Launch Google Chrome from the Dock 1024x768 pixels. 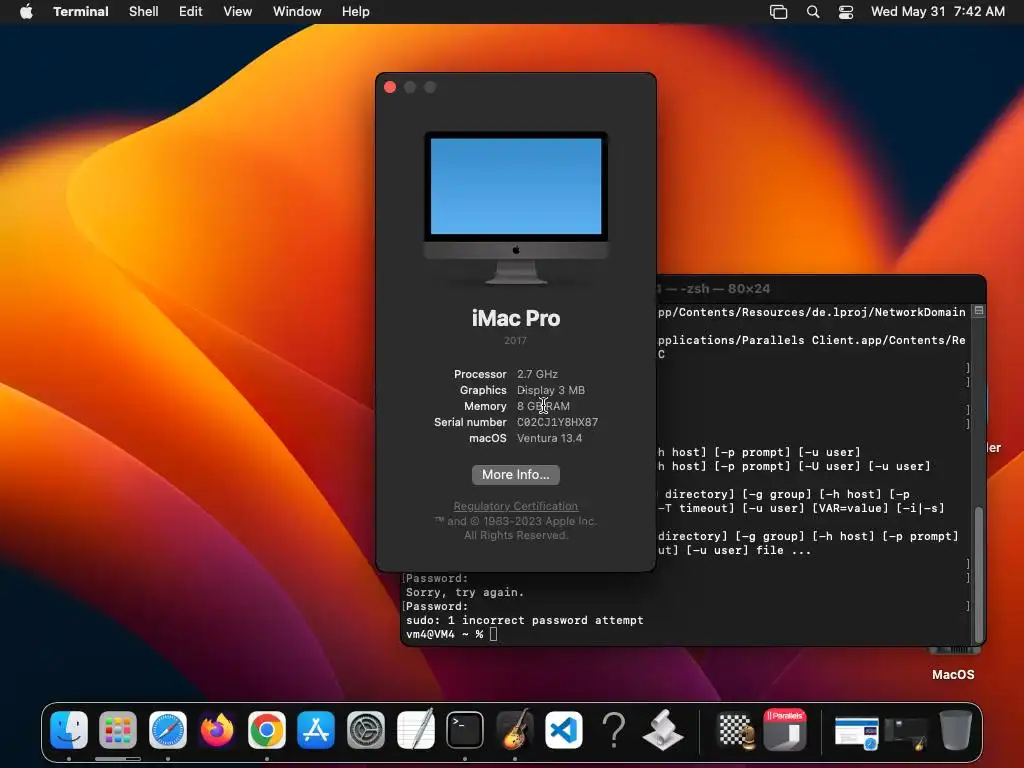point(266,729)
